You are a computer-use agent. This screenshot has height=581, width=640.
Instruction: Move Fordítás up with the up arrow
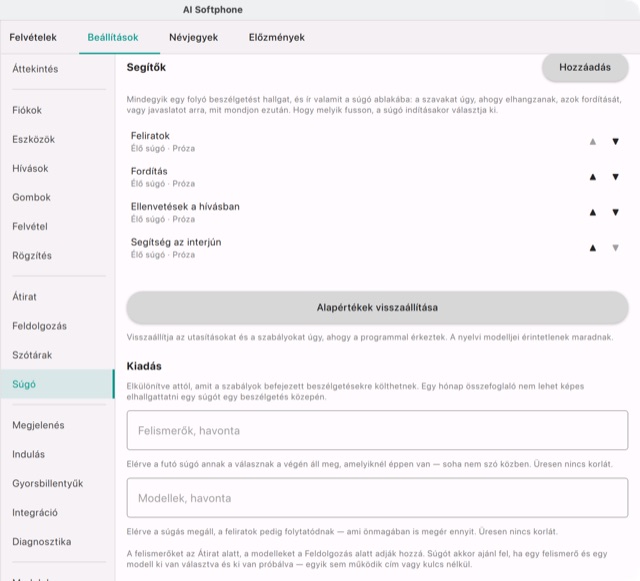click(x=593, y=177)
